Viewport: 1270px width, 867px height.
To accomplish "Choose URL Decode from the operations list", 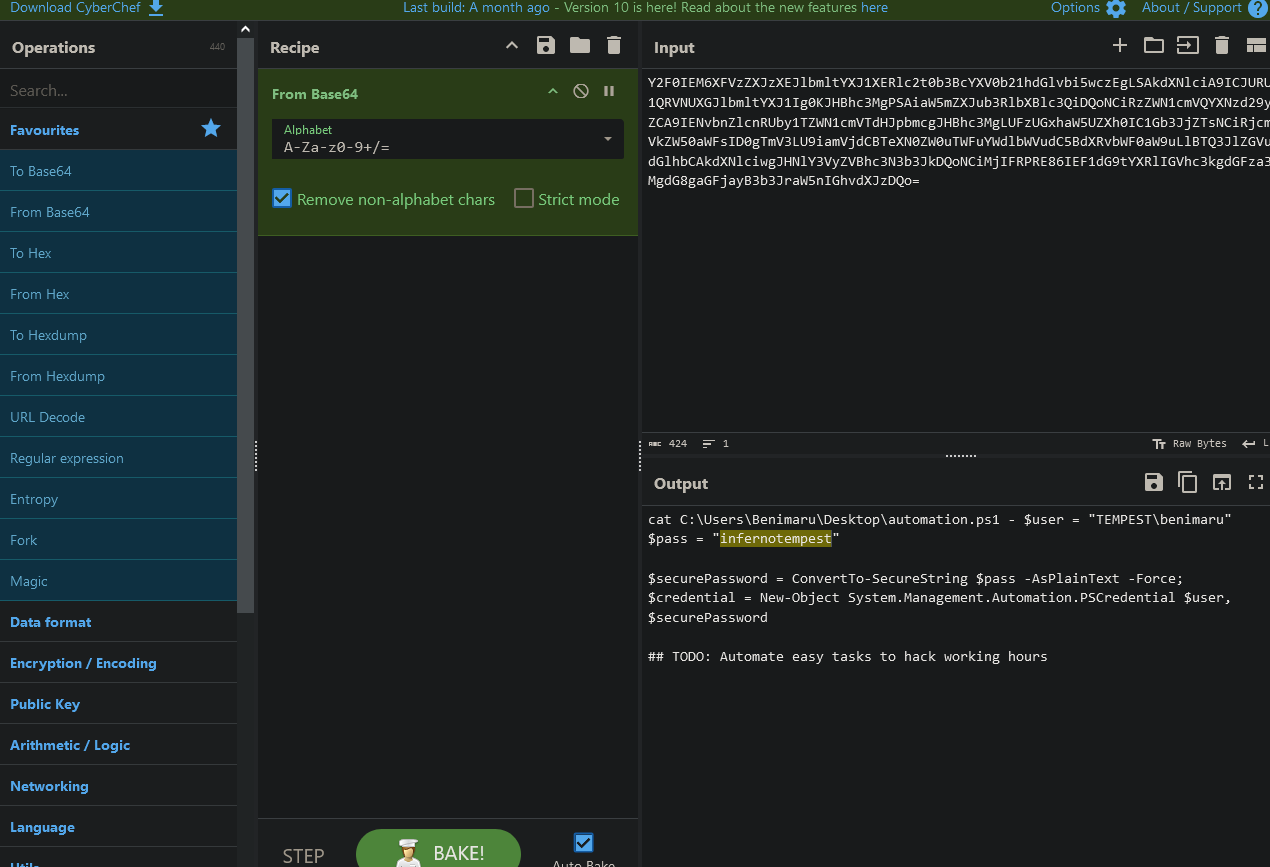I will tap(48, 417).
